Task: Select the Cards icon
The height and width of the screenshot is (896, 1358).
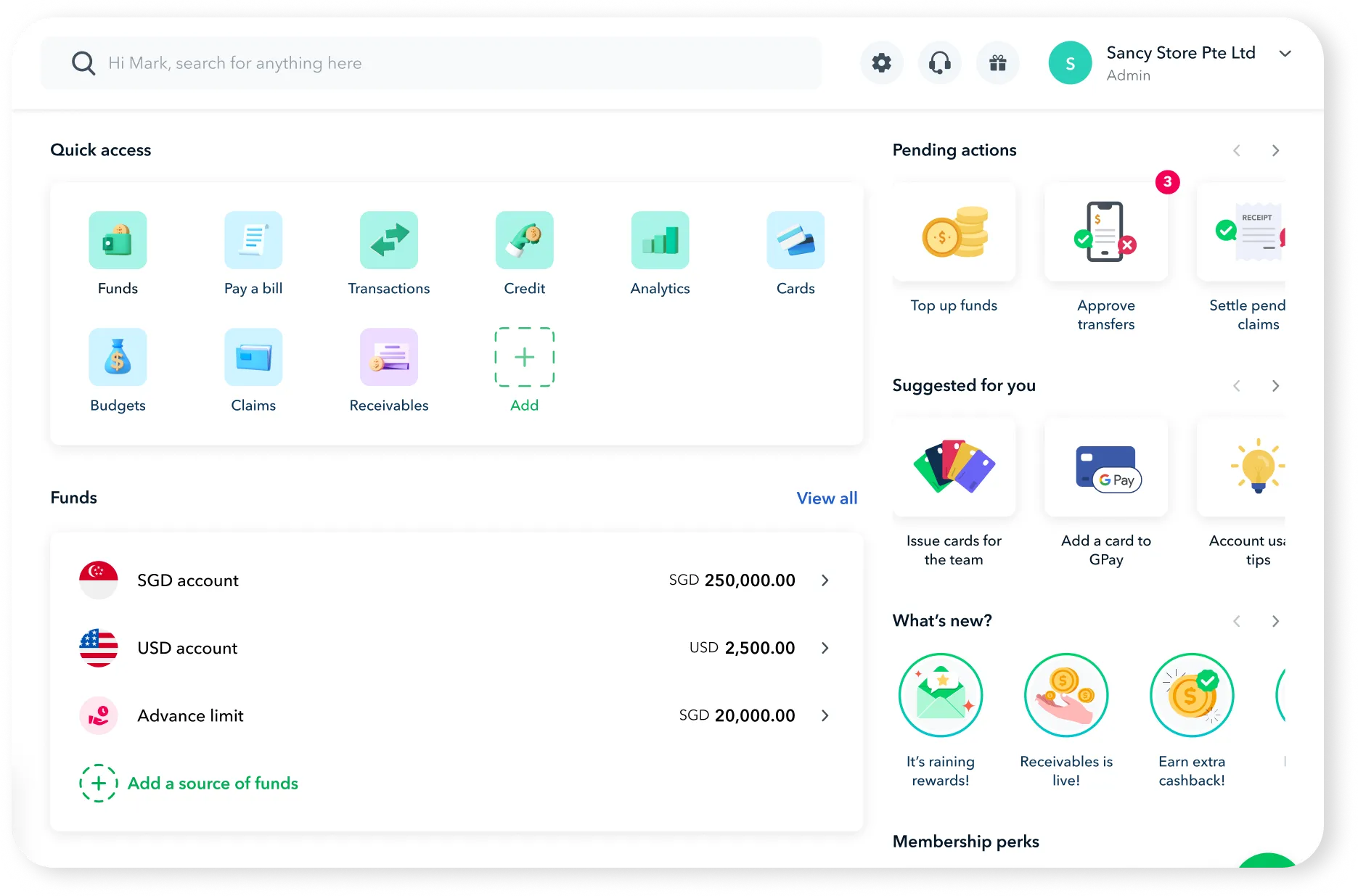Action: tap(795, 240)
